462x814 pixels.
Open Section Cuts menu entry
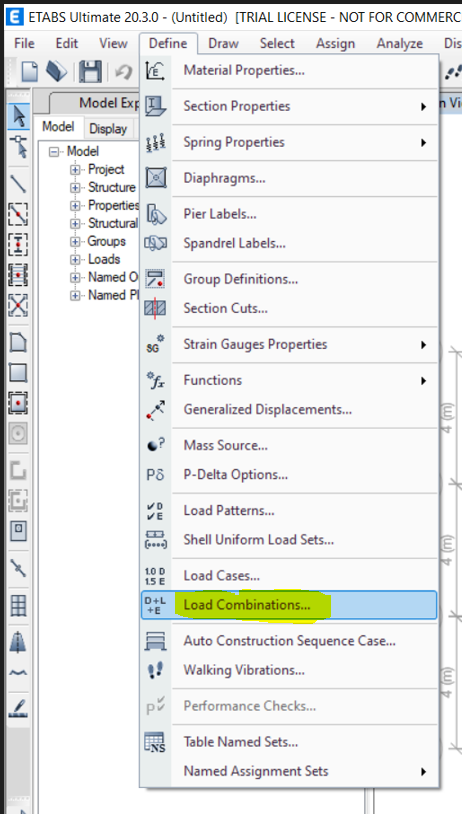289,308
